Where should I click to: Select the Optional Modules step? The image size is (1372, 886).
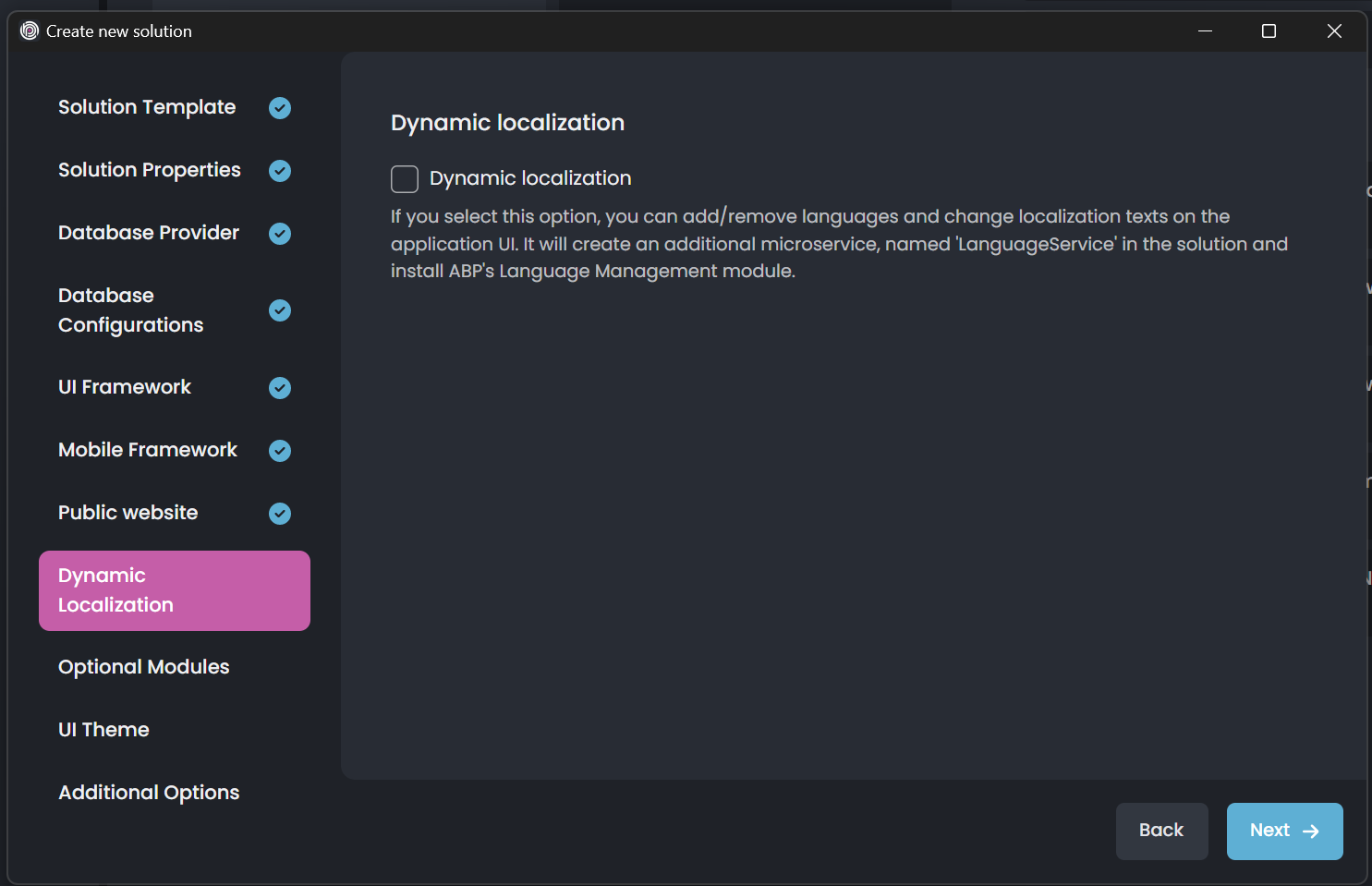click(x=144, y=667)
